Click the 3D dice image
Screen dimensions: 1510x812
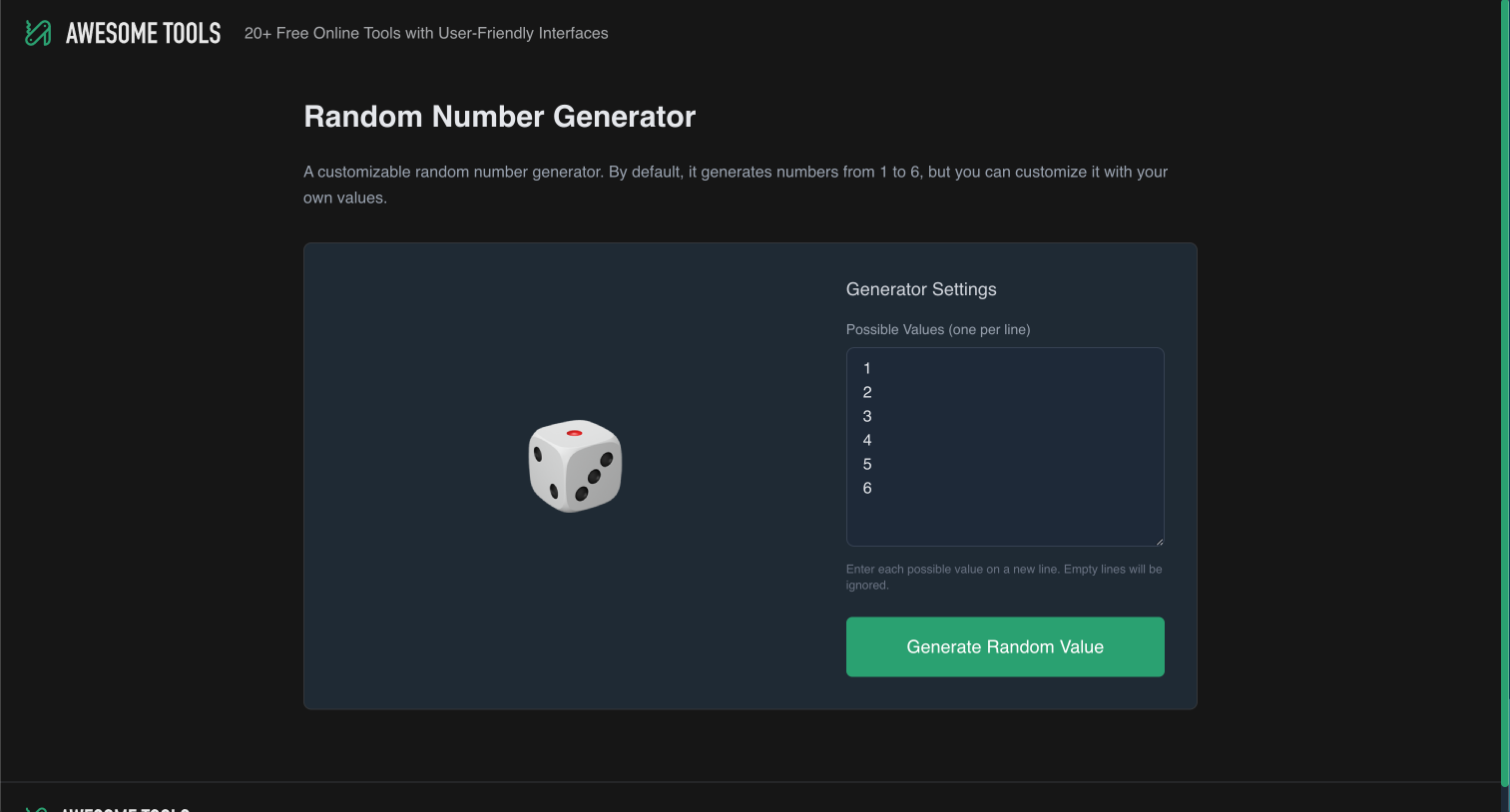tap(575, 466)
